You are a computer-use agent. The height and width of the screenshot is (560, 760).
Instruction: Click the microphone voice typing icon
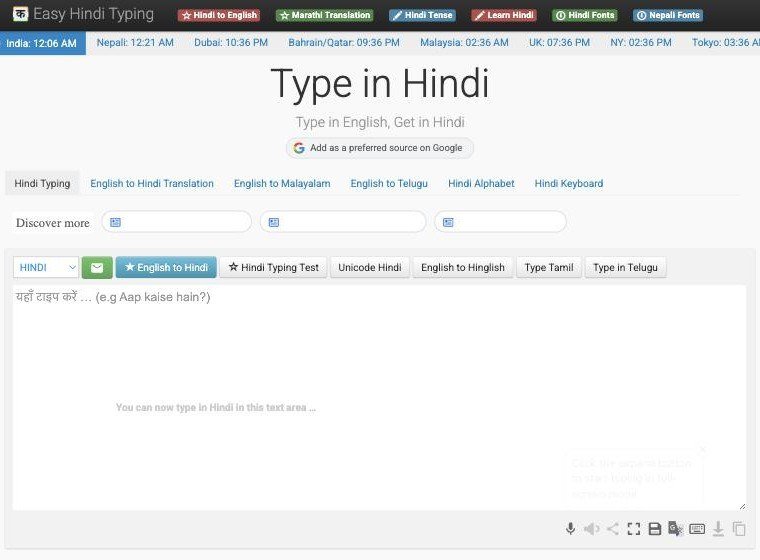pyautogui.click(x=570, y=528)
